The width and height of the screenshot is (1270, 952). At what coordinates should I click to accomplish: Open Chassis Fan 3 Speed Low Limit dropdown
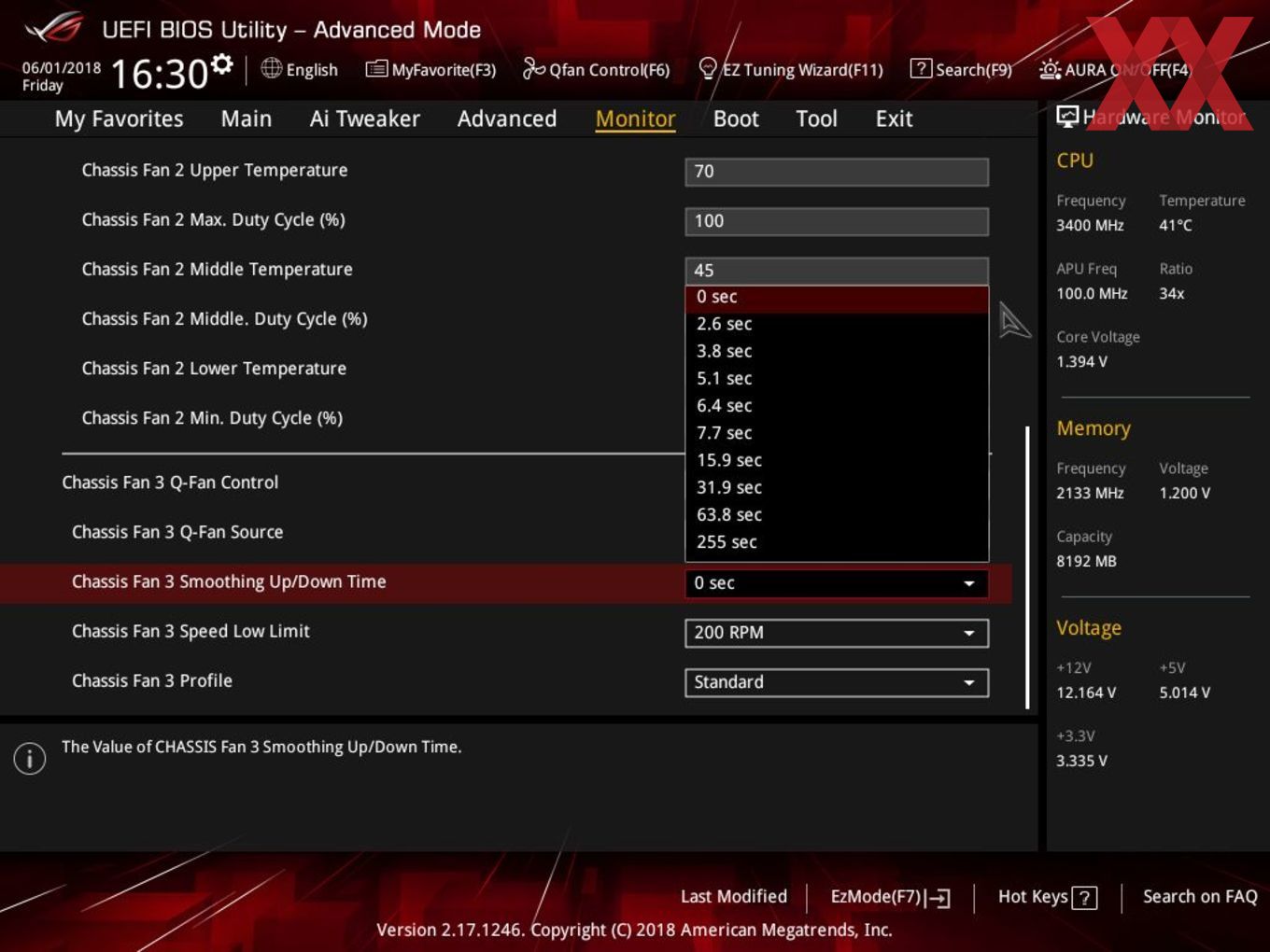pos(837,633)
